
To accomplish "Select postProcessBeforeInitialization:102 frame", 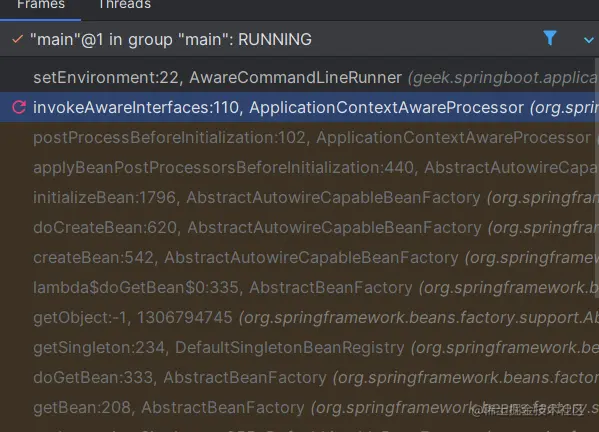I will coord(300,138).
